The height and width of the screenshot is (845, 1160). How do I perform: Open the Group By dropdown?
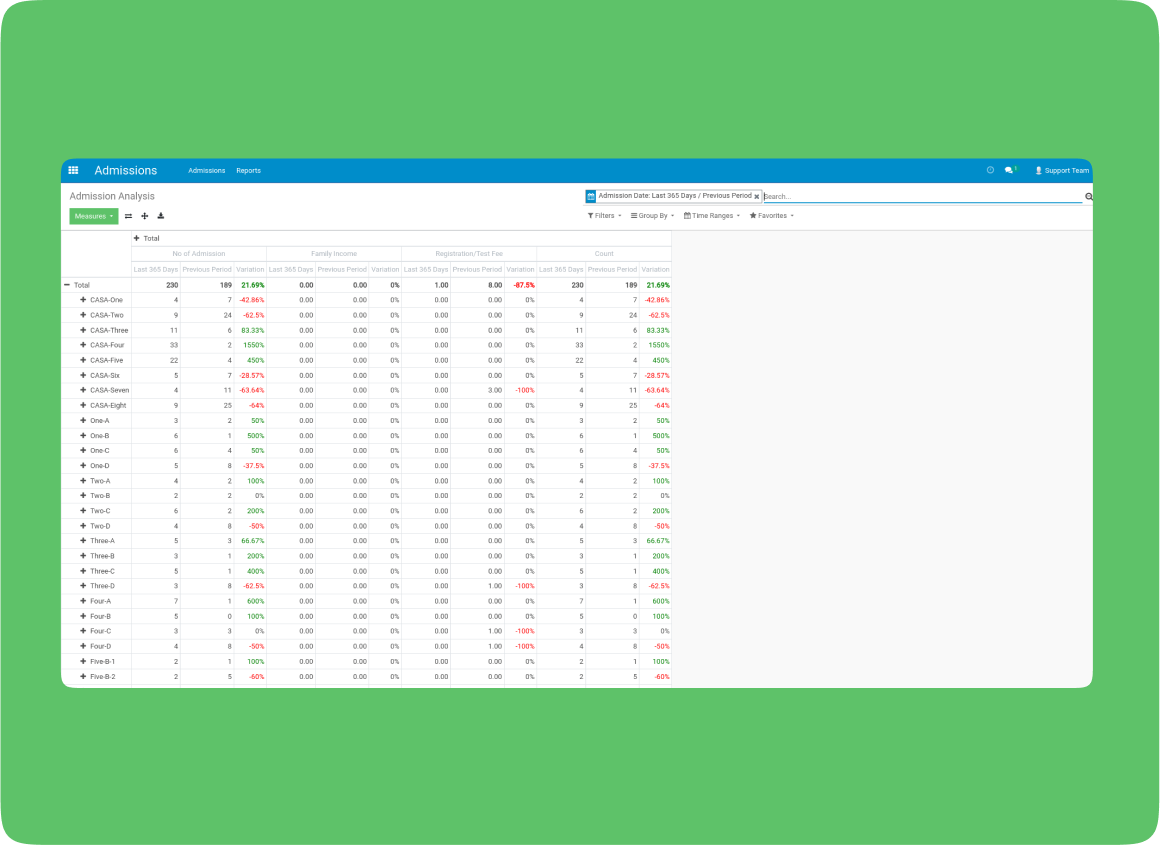(x=652, y=216)
